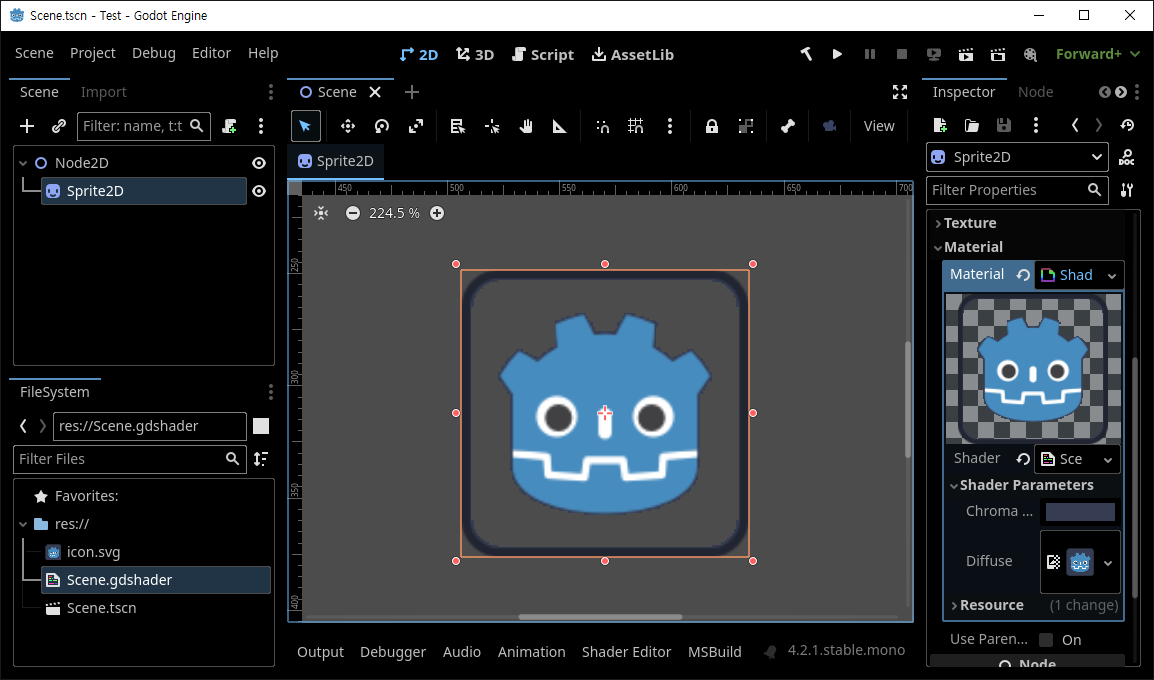
Task: Activate the Rotate Mode tool
Action: [x=381, y=127]
